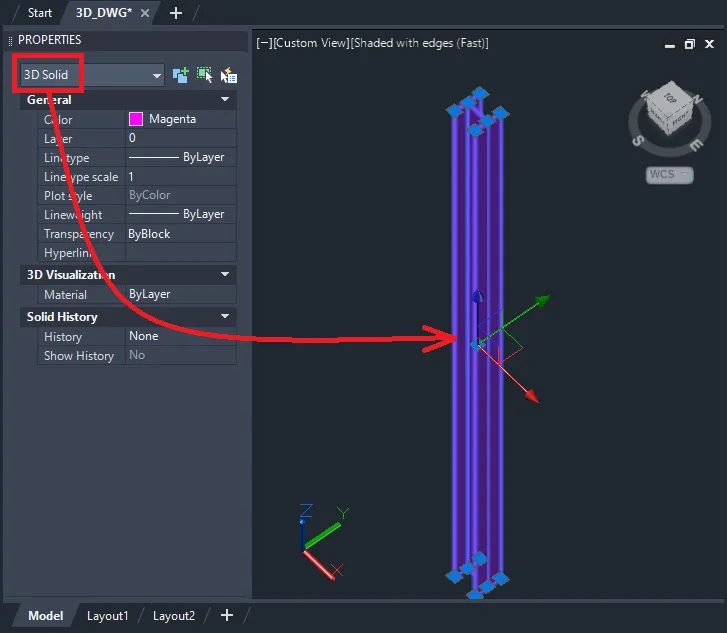Click the Show History No value

click(x=181, y=355)
